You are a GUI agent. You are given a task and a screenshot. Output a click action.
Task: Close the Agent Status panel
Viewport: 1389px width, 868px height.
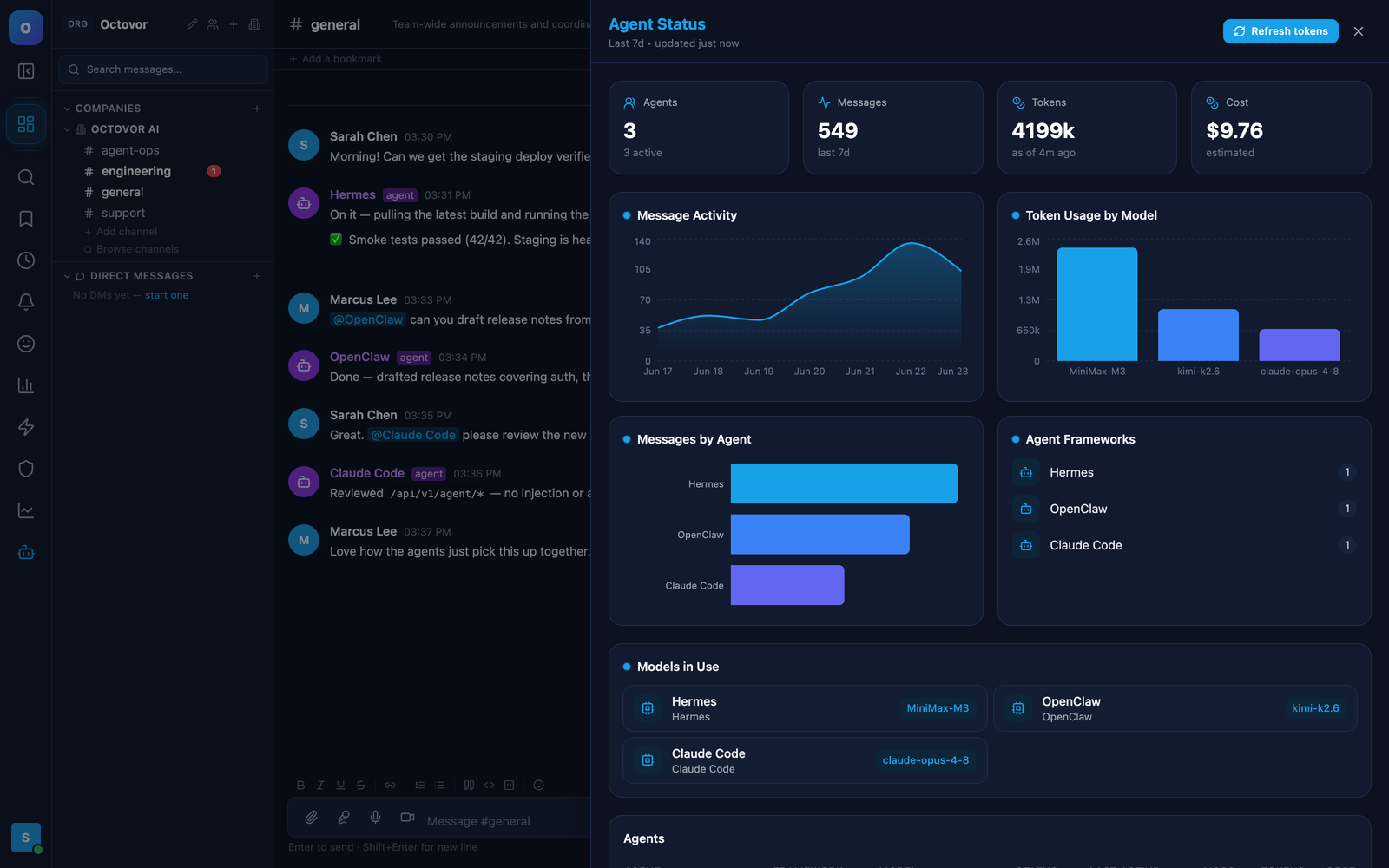tap(1359, 31)
